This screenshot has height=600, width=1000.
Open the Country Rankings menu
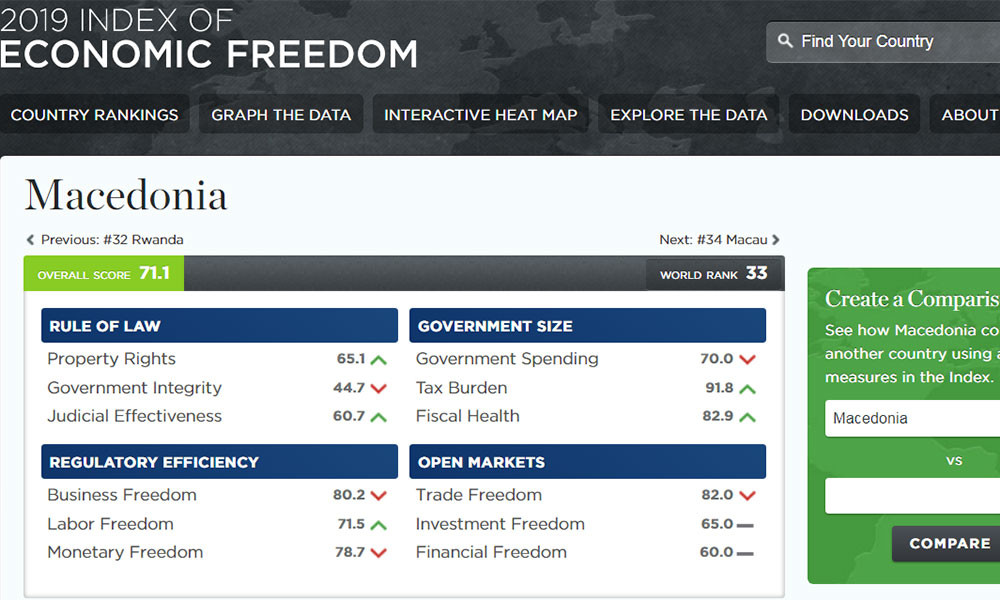pos(94,114)
